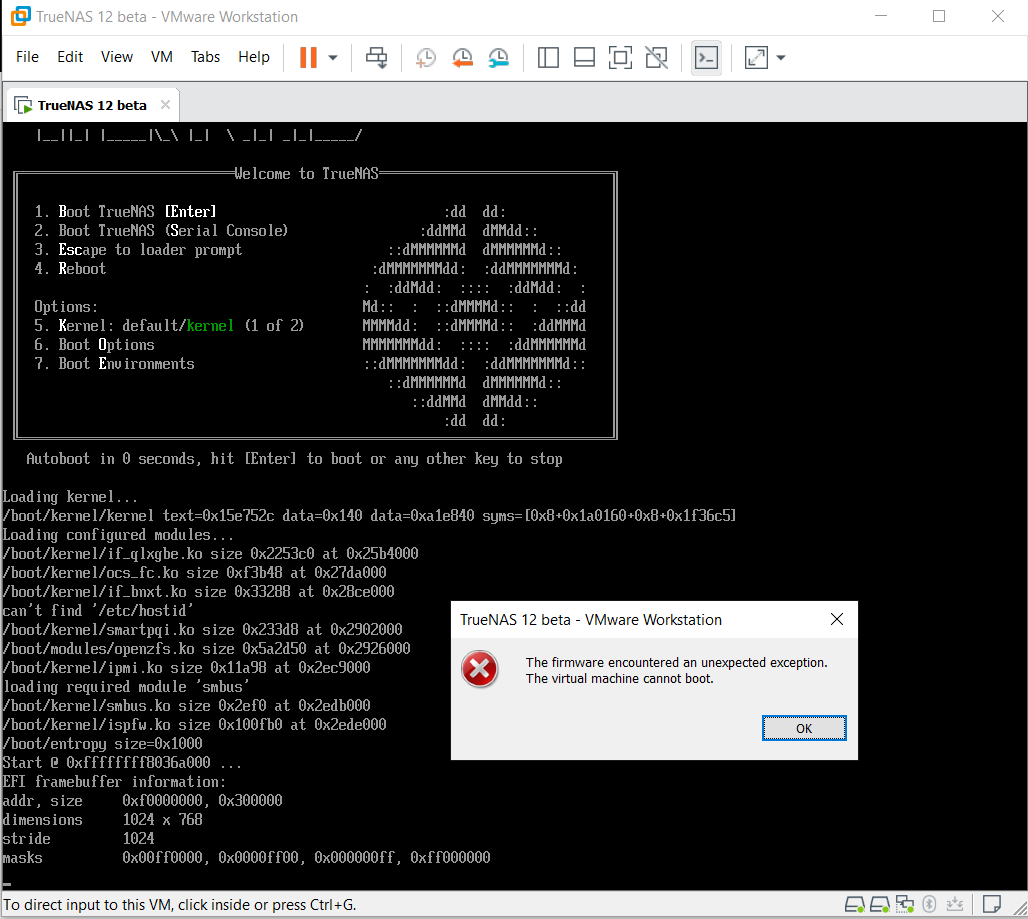
Task: Open the Tabs menu
Action: point(205,57)
